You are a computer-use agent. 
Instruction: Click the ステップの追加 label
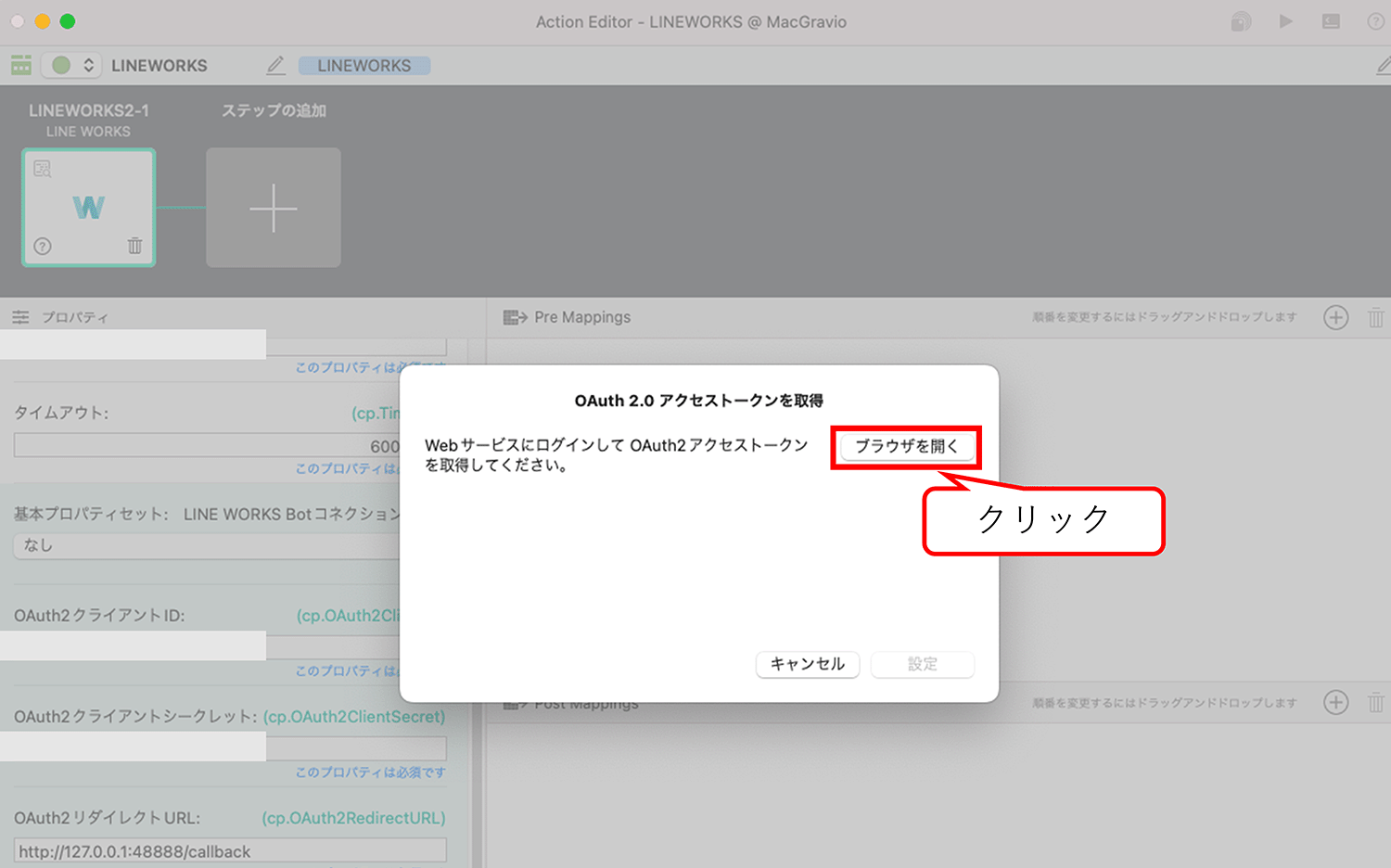(x=274, y=110)
